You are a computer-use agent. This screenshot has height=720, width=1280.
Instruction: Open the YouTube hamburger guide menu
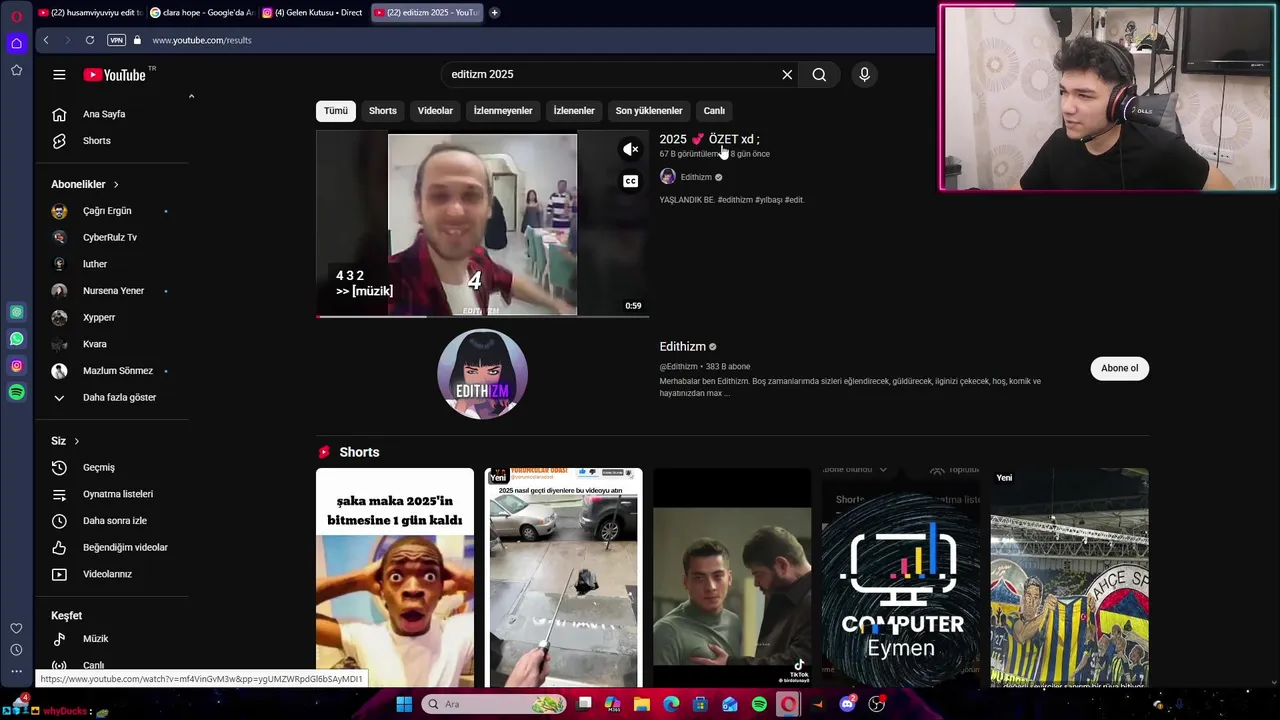59,75
